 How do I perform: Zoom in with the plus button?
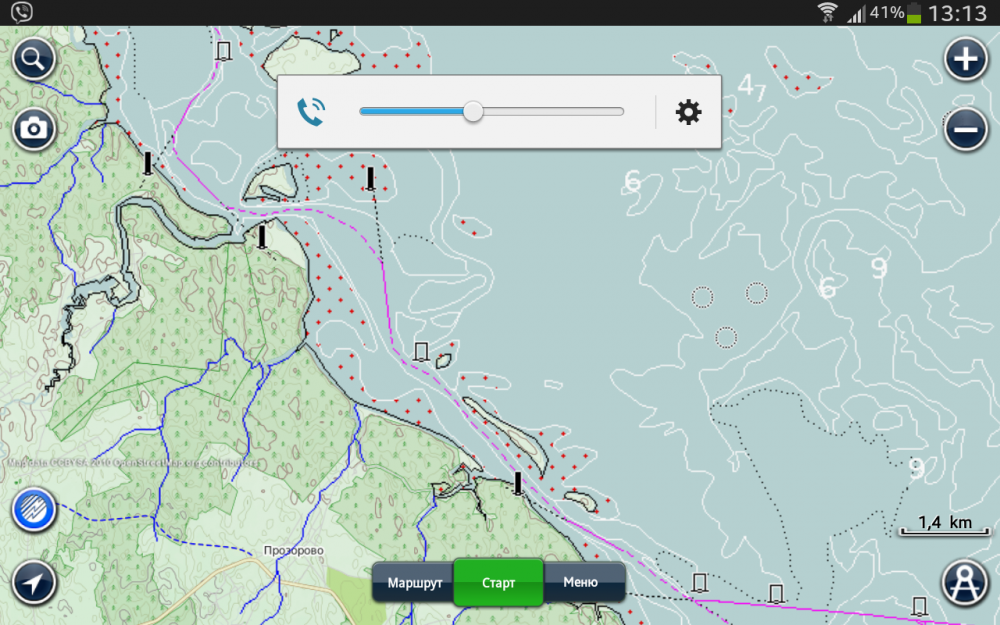(x=965, y=60)
